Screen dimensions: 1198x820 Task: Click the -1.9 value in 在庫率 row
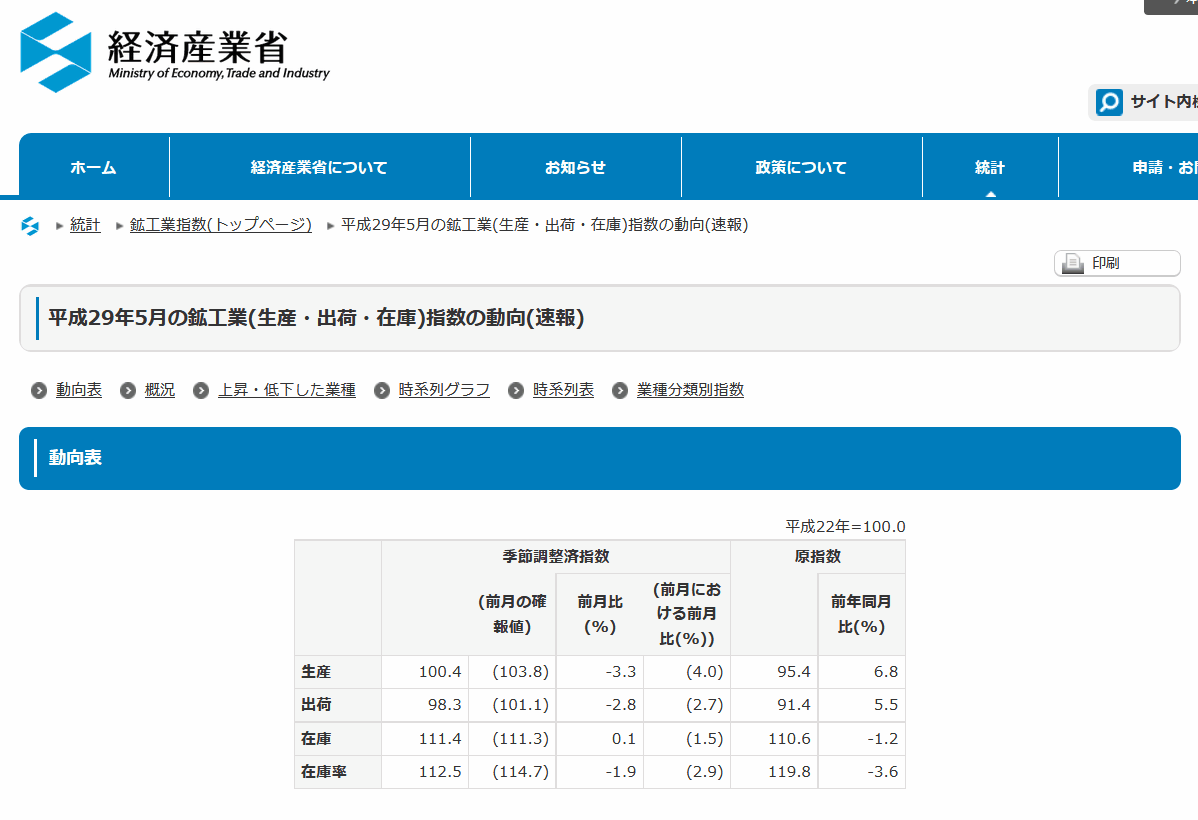620,772
